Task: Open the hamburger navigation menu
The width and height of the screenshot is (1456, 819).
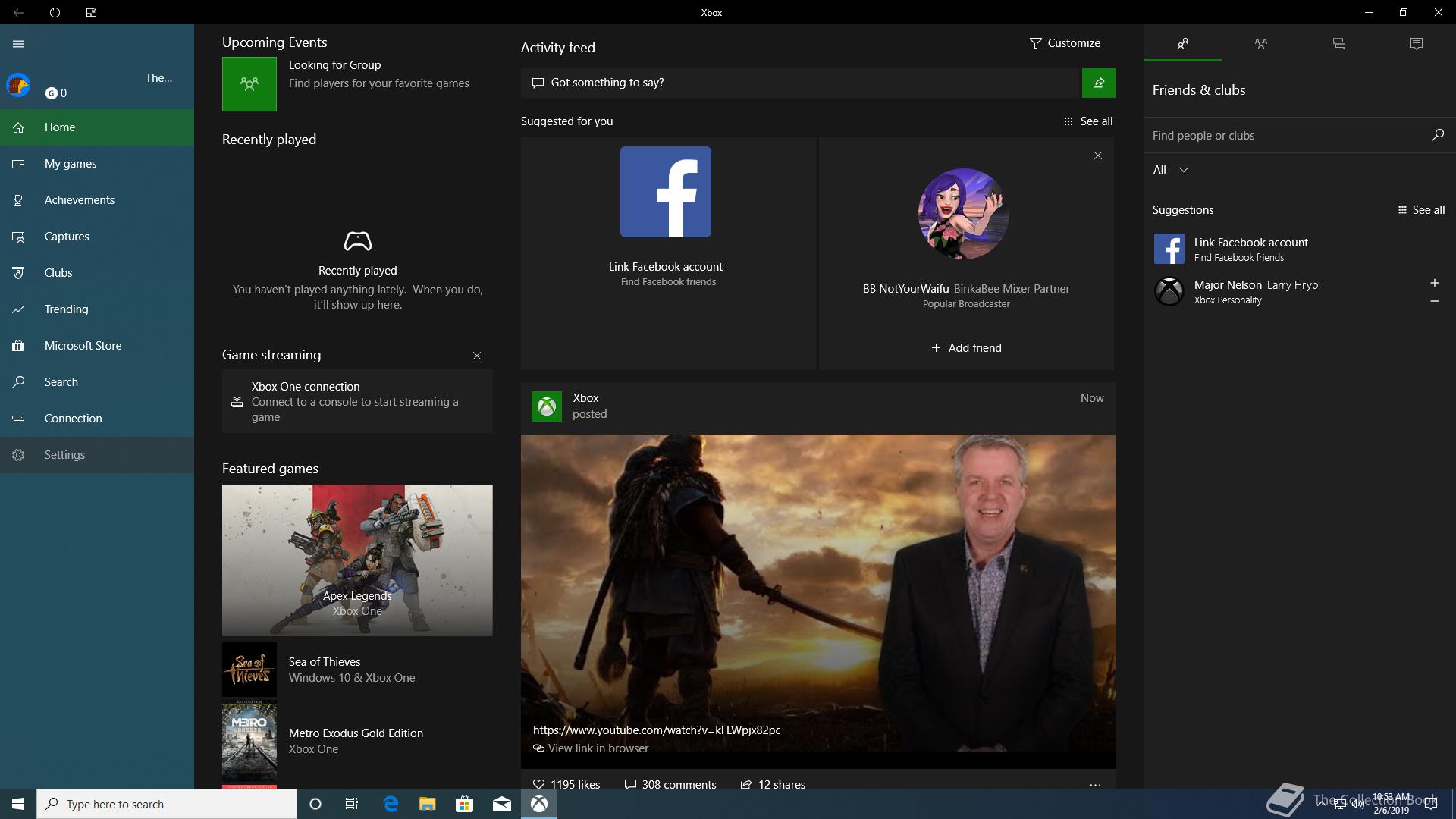Action: (19, 44)
